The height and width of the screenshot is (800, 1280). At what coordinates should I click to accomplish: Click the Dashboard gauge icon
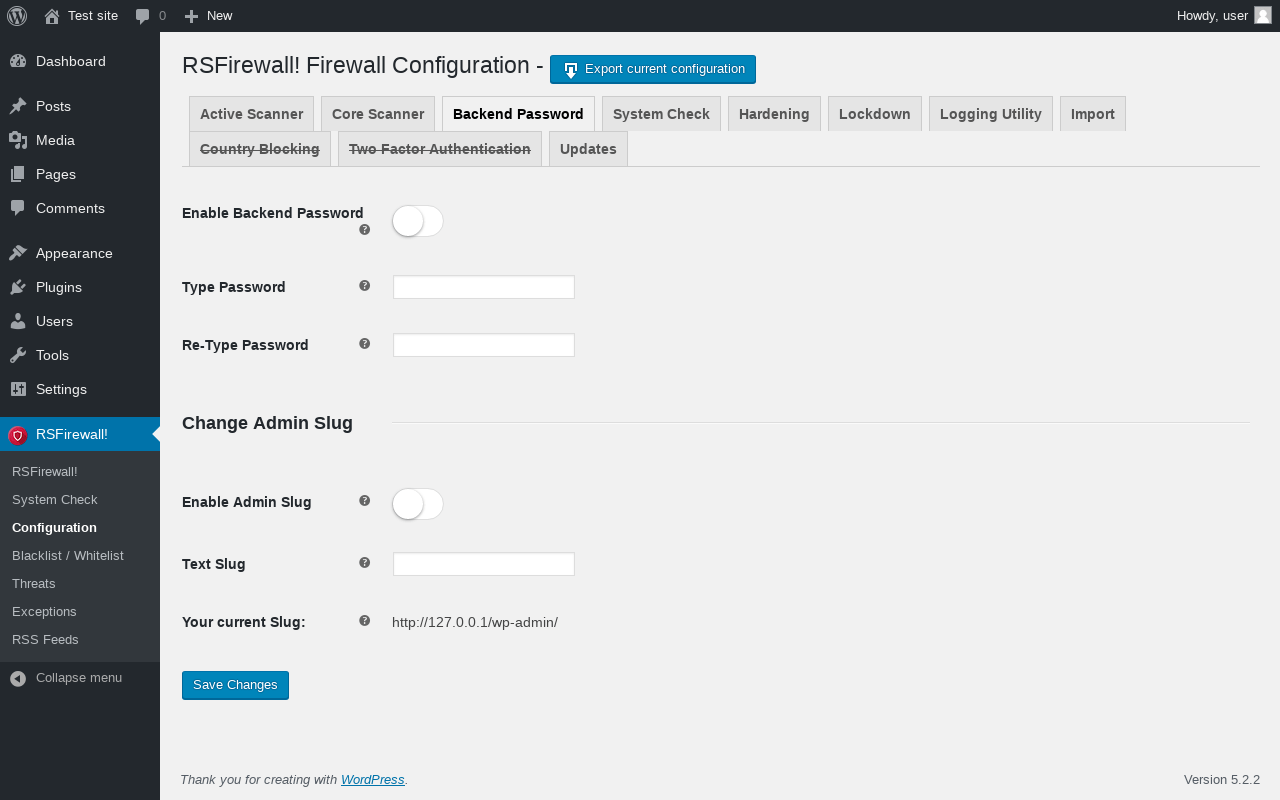coord(18,61)
